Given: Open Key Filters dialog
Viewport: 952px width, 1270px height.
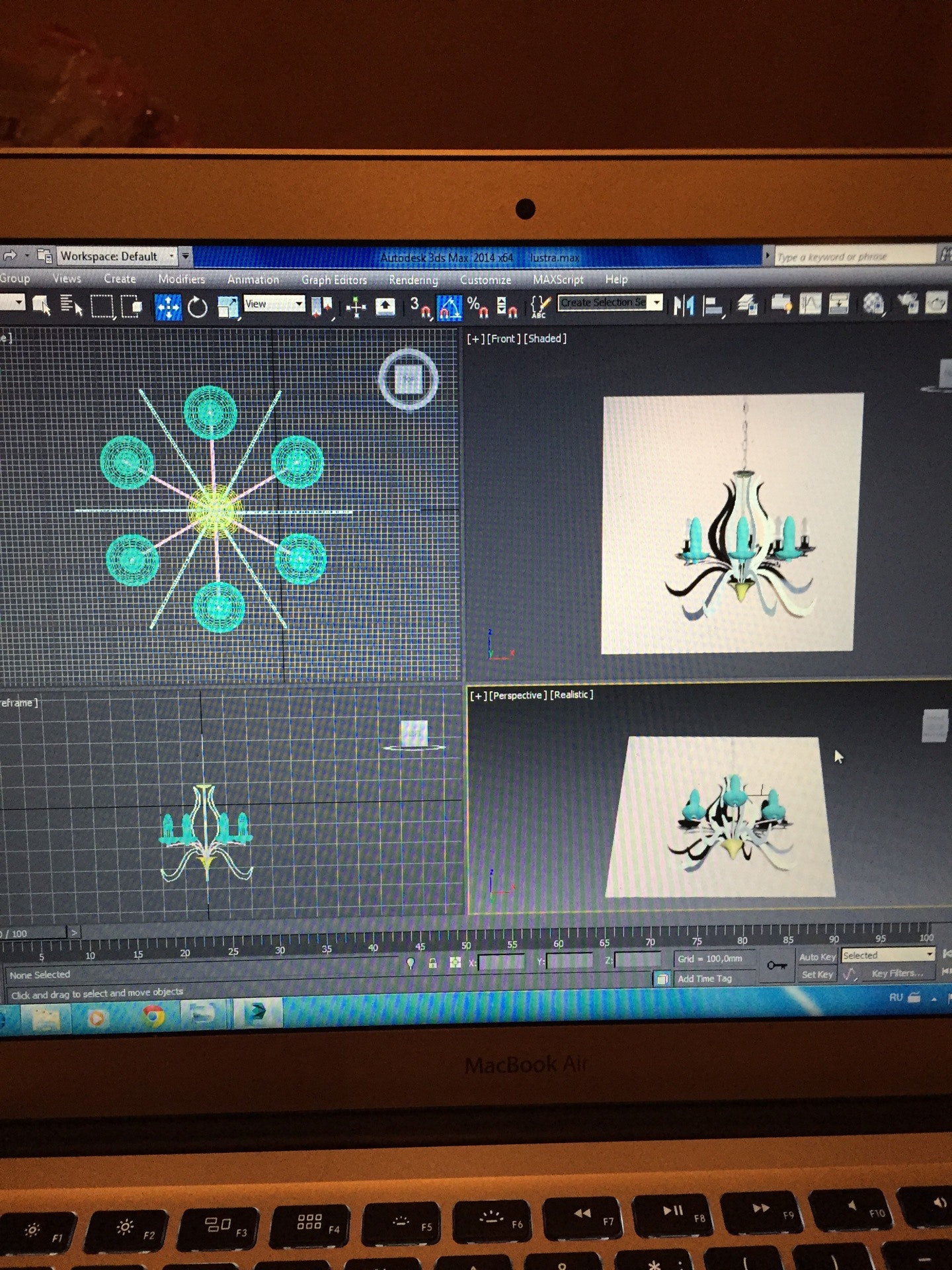Looking at the screenshot, I should point(897,973).
